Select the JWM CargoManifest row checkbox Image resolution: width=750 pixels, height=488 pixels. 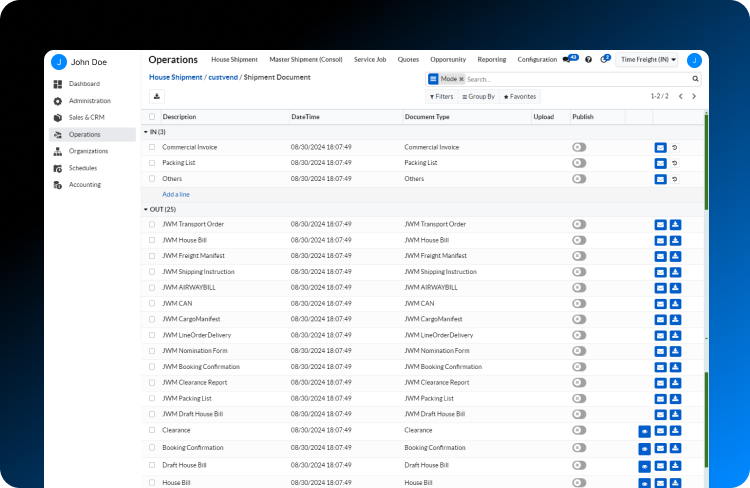coord(152,319)
